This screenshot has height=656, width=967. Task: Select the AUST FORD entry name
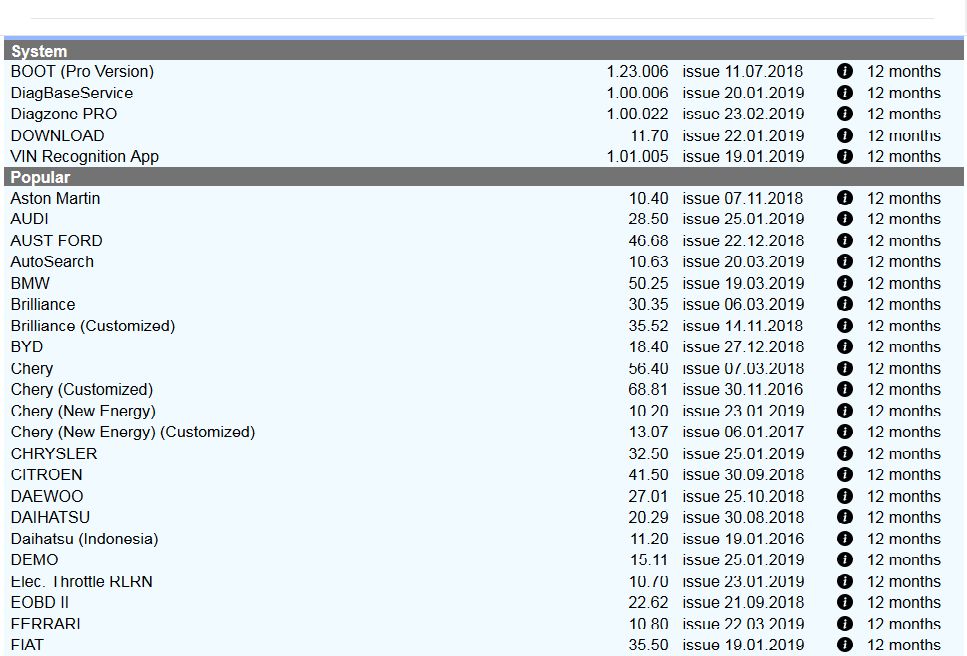click(56, 240)
